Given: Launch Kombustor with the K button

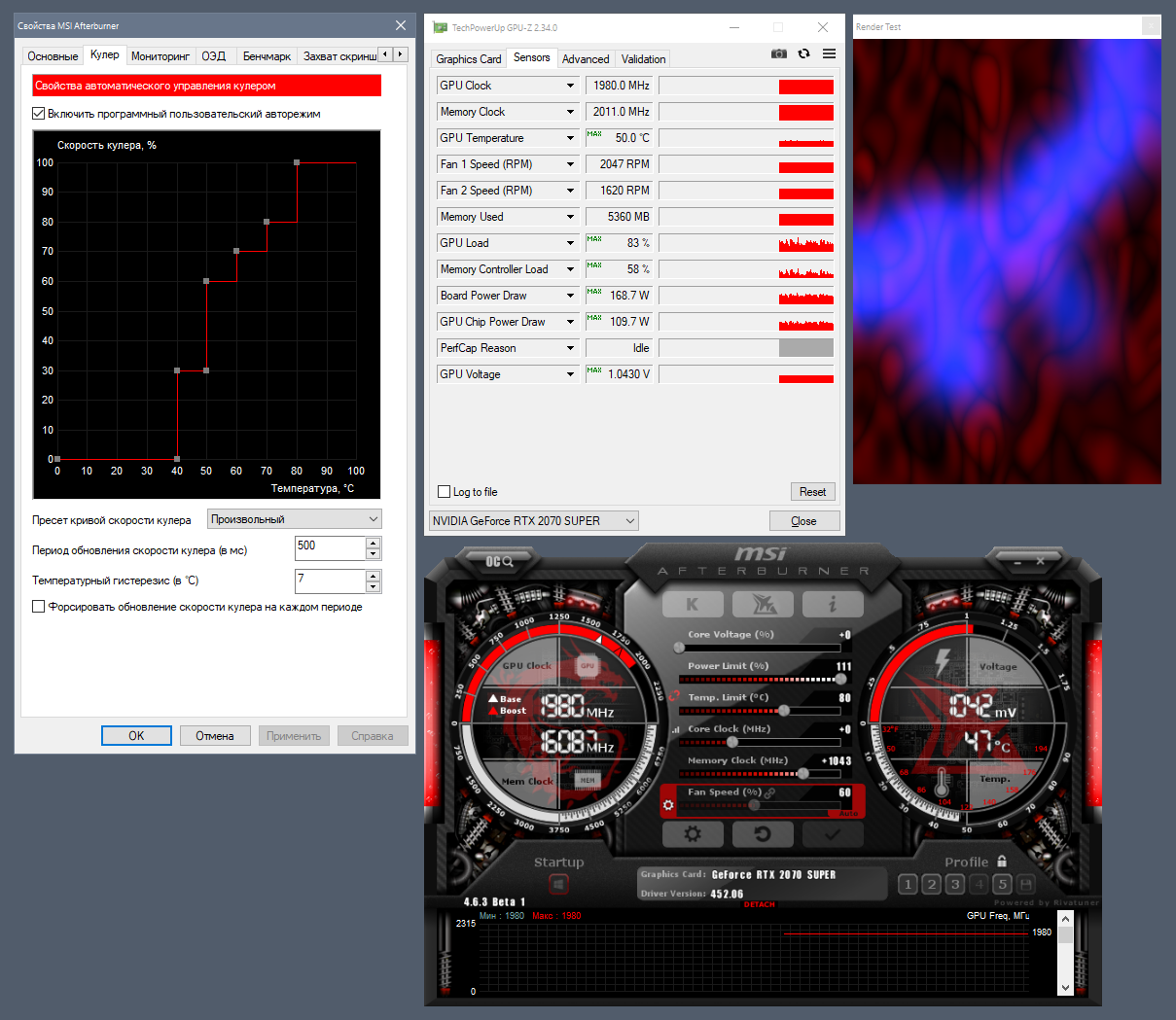Looking at the screenshot, I should coord(693,604).
